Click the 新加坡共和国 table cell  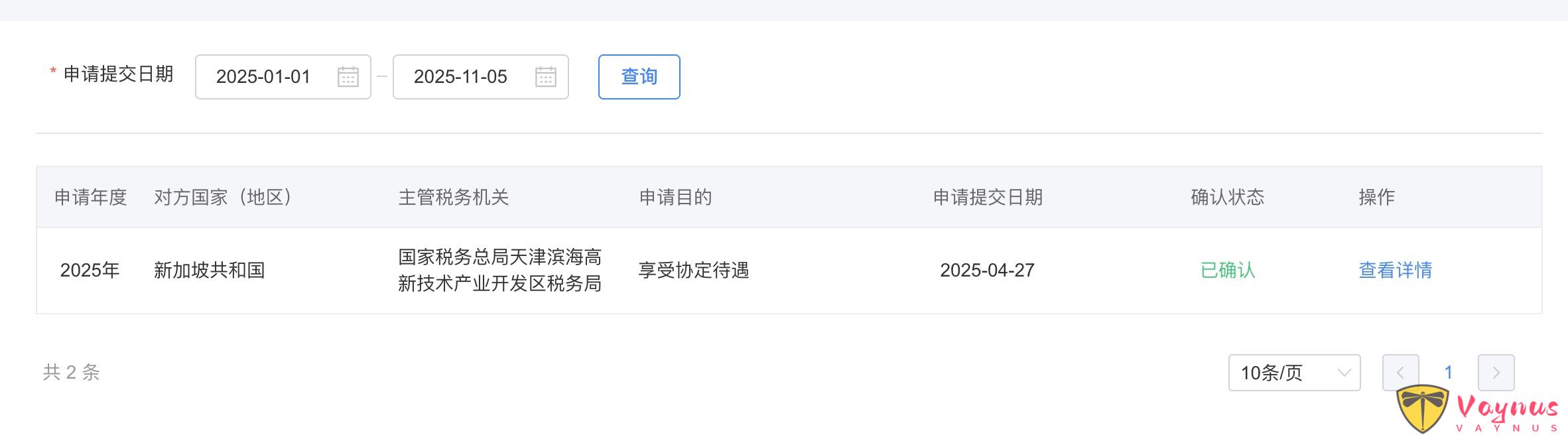pos(207,271)
